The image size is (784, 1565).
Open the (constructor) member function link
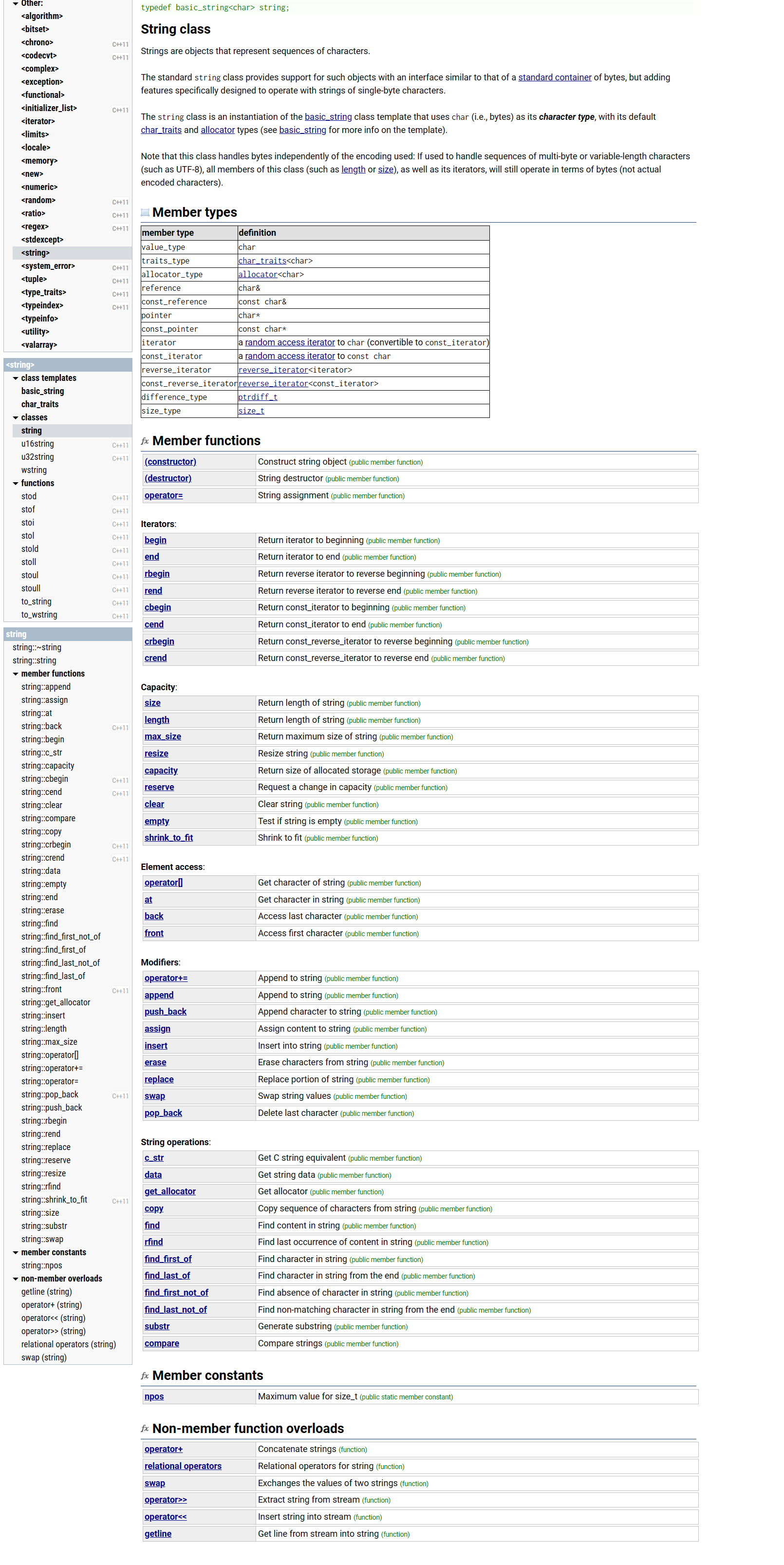170,462
